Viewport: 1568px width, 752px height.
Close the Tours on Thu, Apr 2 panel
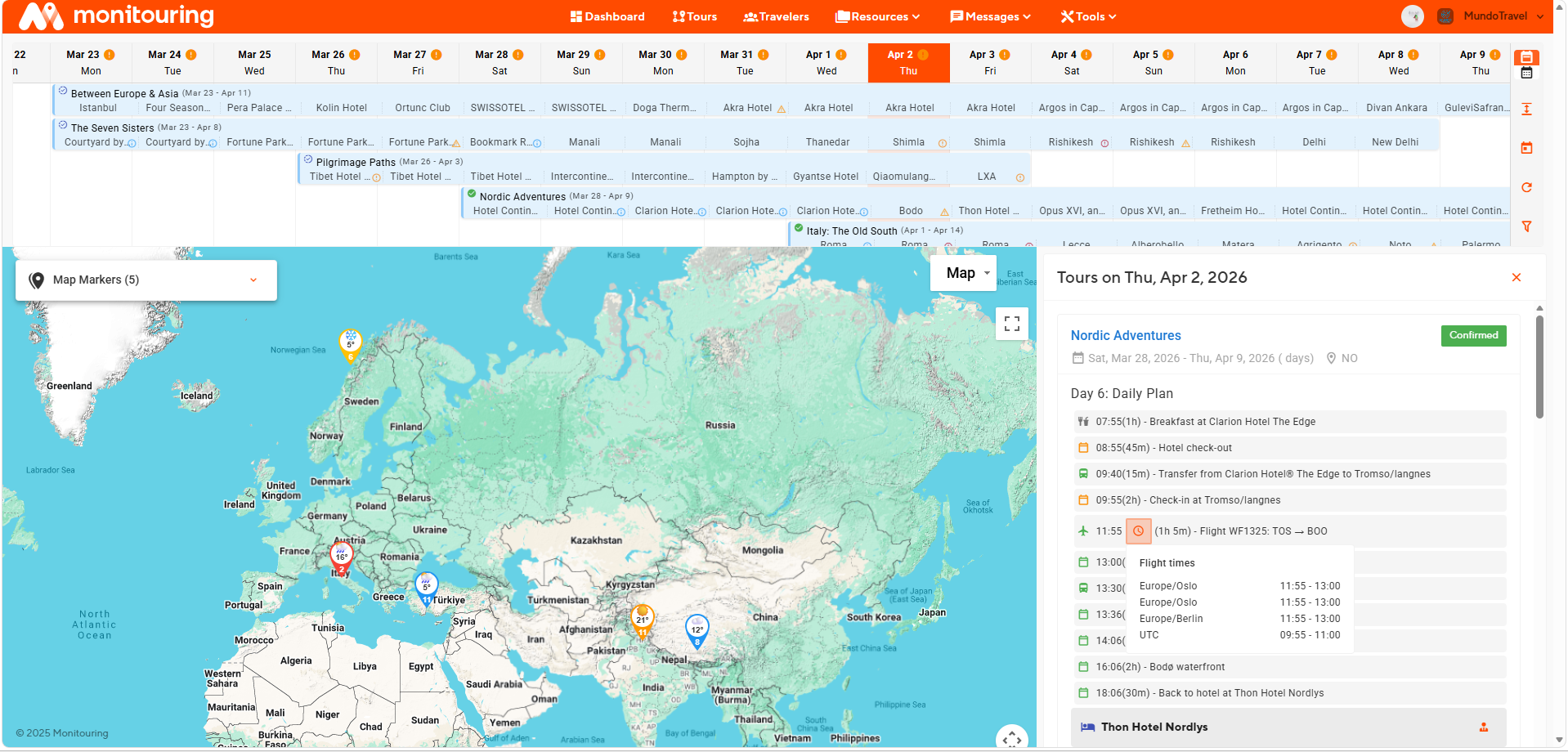[x=1516, y=277]
